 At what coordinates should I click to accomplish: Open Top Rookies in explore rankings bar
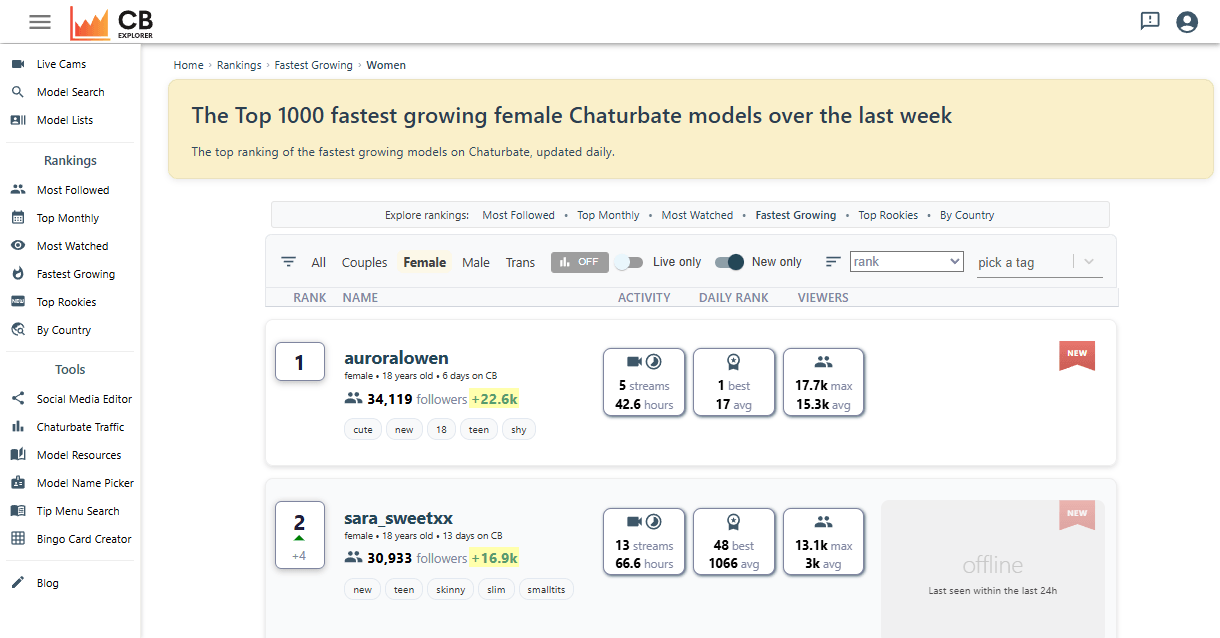tap(888, 215)
